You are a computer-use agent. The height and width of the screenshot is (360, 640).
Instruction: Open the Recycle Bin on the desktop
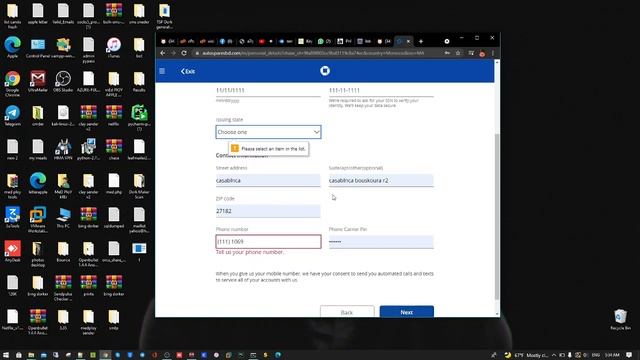pyautogui.click(x=620, y=319)
